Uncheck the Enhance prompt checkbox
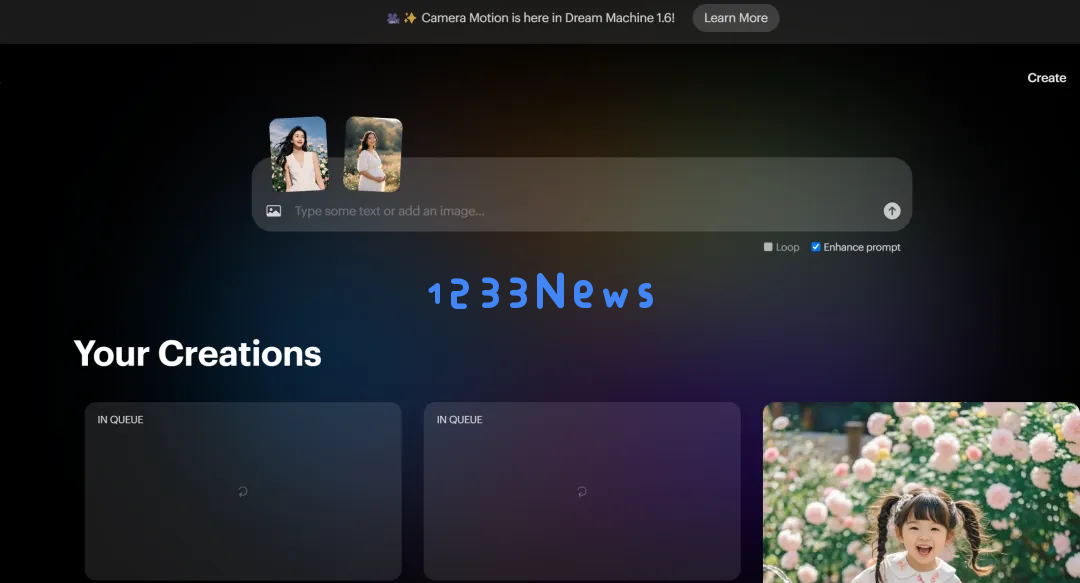 coord(816,247)
